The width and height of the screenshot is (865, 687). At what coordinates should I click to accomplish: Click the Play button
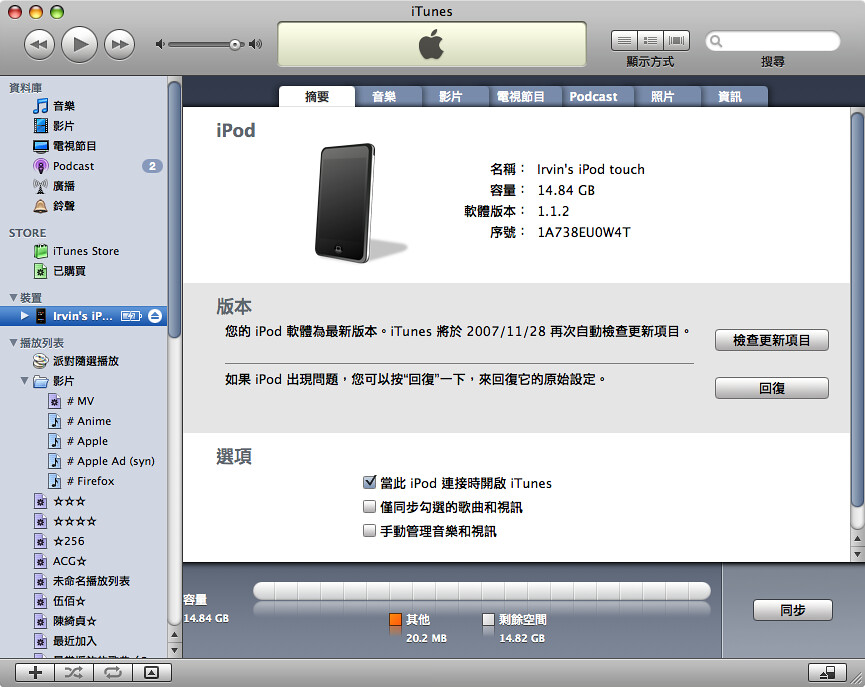pos(80,44)
